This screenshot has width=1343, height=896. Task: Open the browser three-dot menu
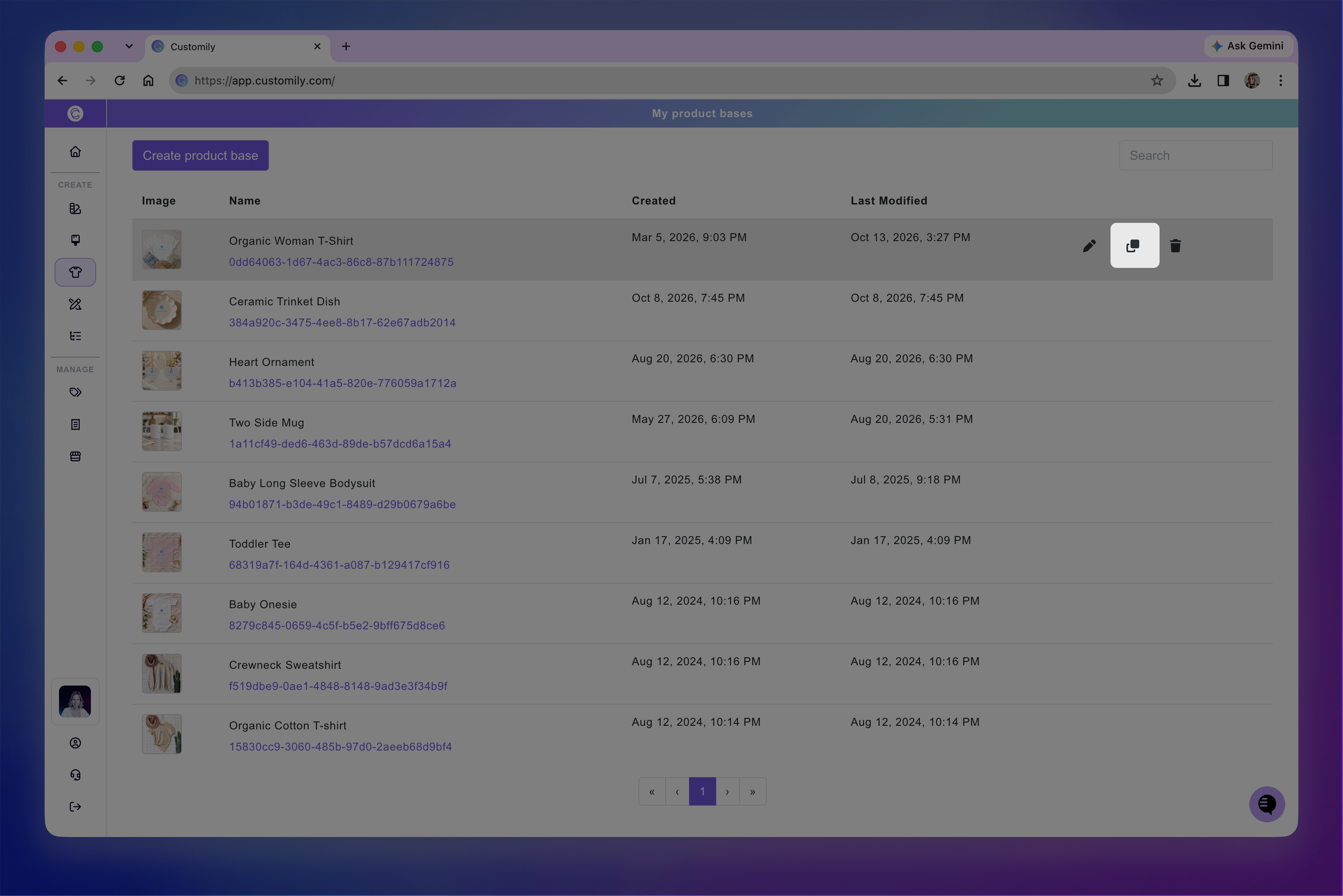click(1281, 81)
